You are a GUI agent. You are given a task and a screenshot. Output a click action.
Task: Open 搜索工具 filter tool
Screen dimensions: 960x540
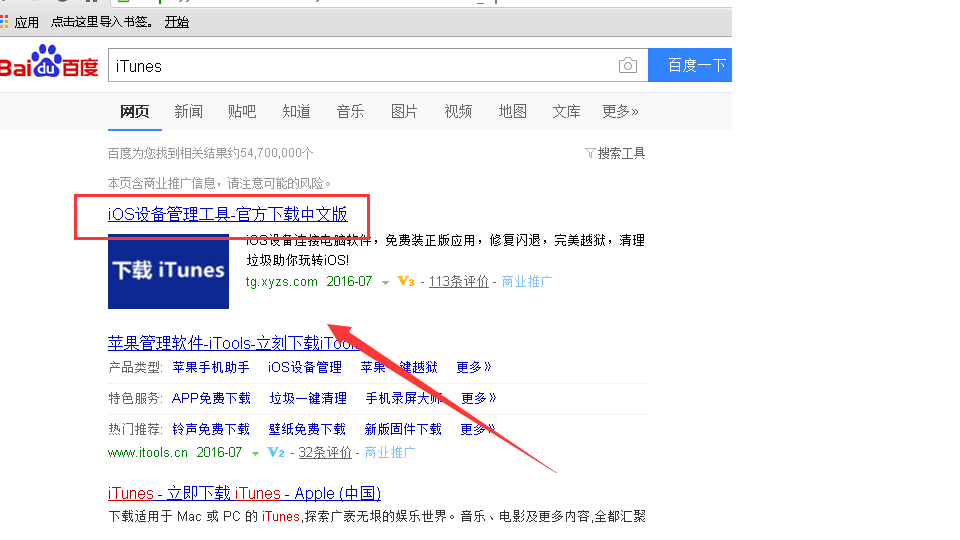point(615,153)
